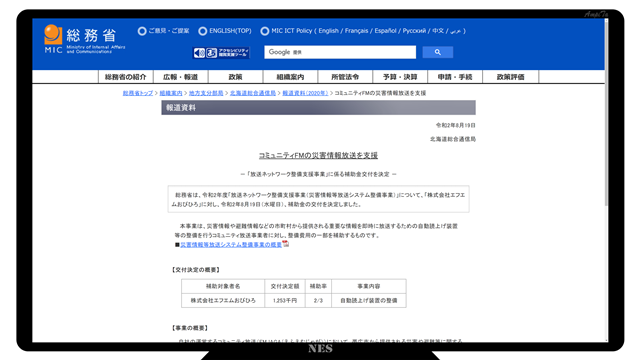Viewport: 640px width, 360px height.
Task: Open the 政策評価 menu
Action: [x=511, y=77]
